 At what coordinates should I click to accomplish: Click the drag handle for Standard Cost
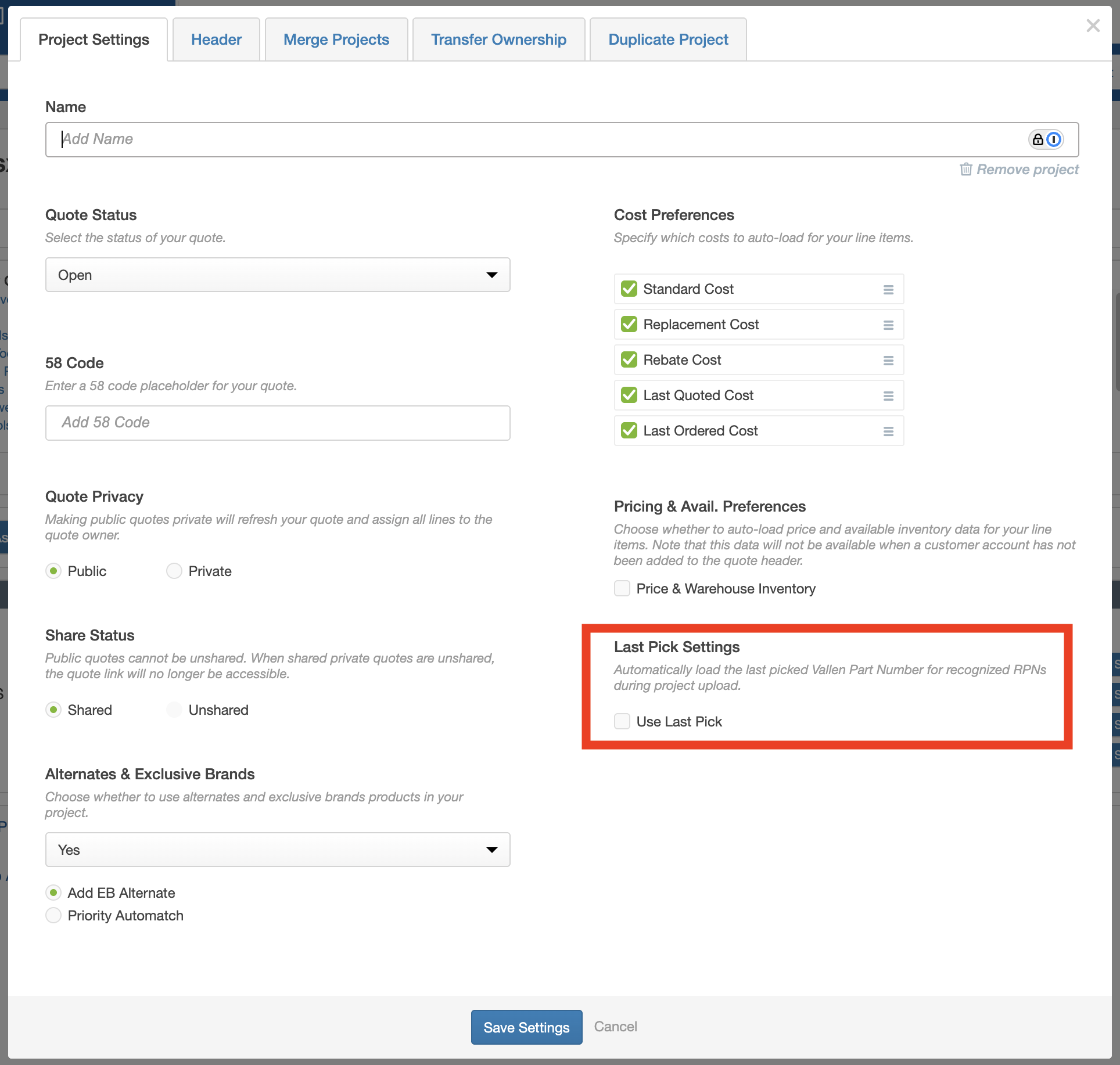(888, 289)
